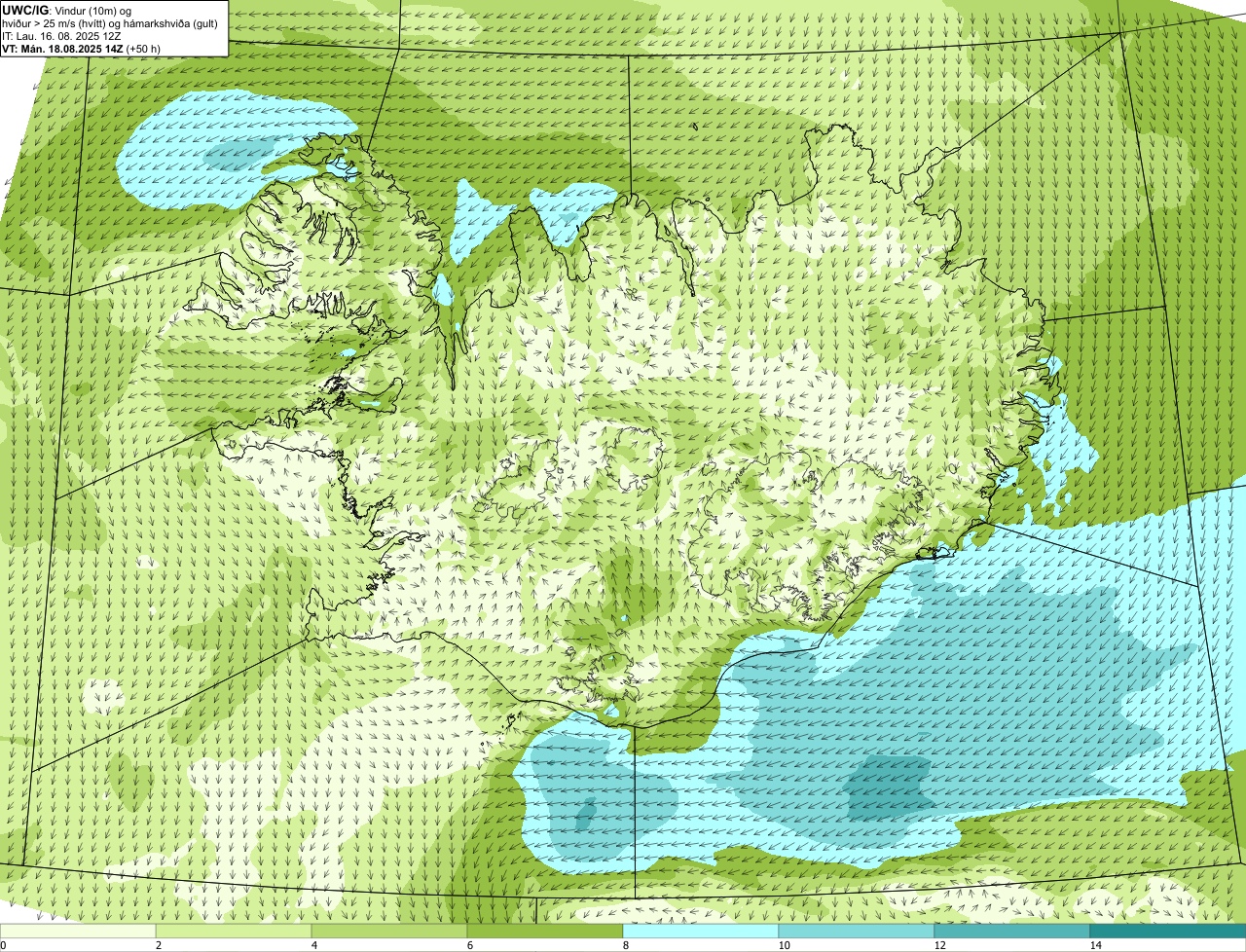Click the 4–6 m/s green legend swatch
Viewport: 1246px width, 952px height.
[389, 931]
